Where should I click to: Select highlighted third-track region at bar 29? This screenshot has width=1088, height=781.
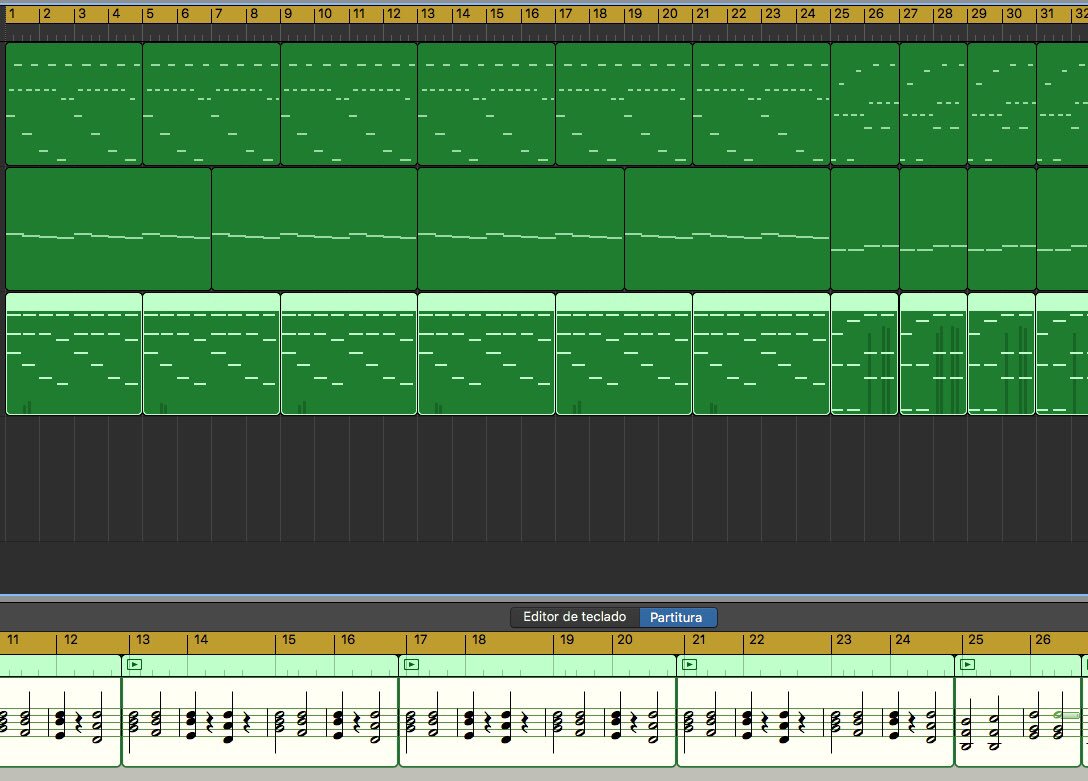point(1002,354)
